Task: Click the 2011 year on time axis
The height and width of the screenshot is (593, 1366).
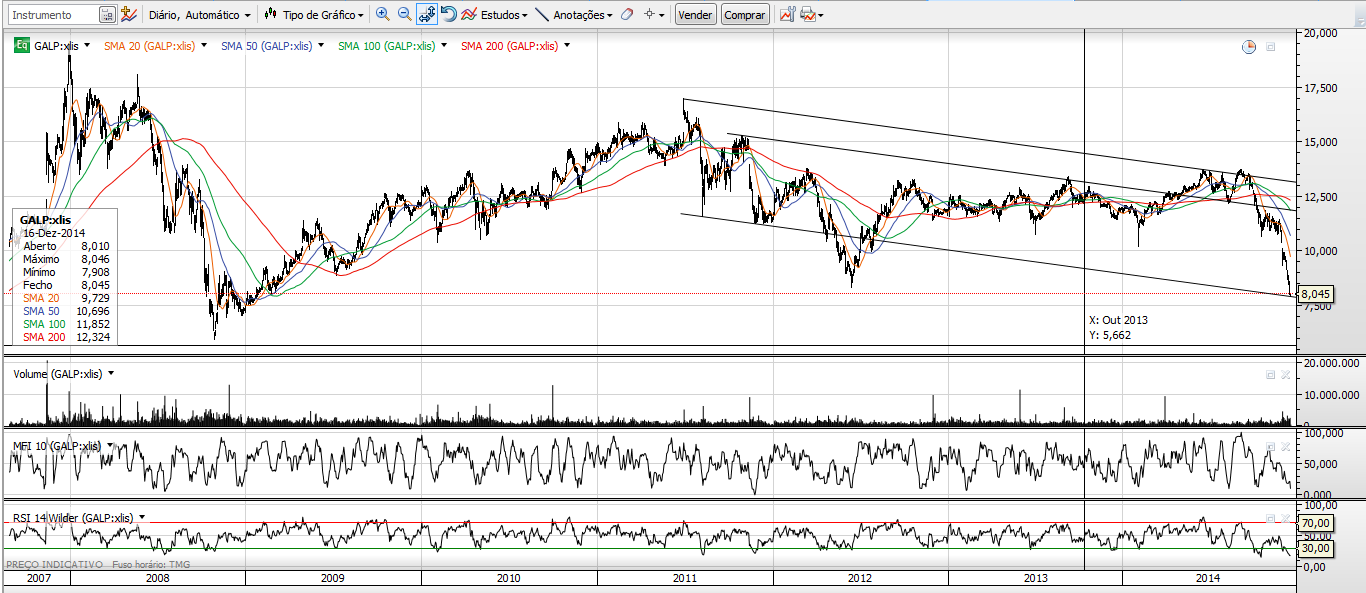Action: click(685, 579)
